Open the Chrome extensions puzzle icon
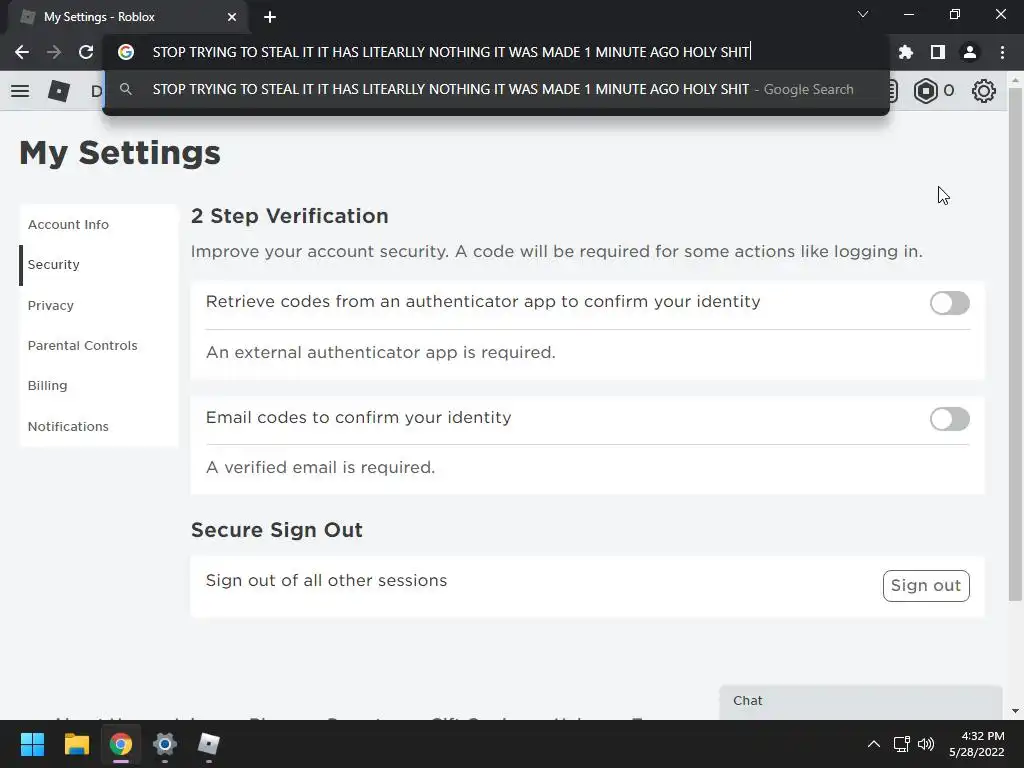This screenshot has height=768, width=1024. [906, 52]
